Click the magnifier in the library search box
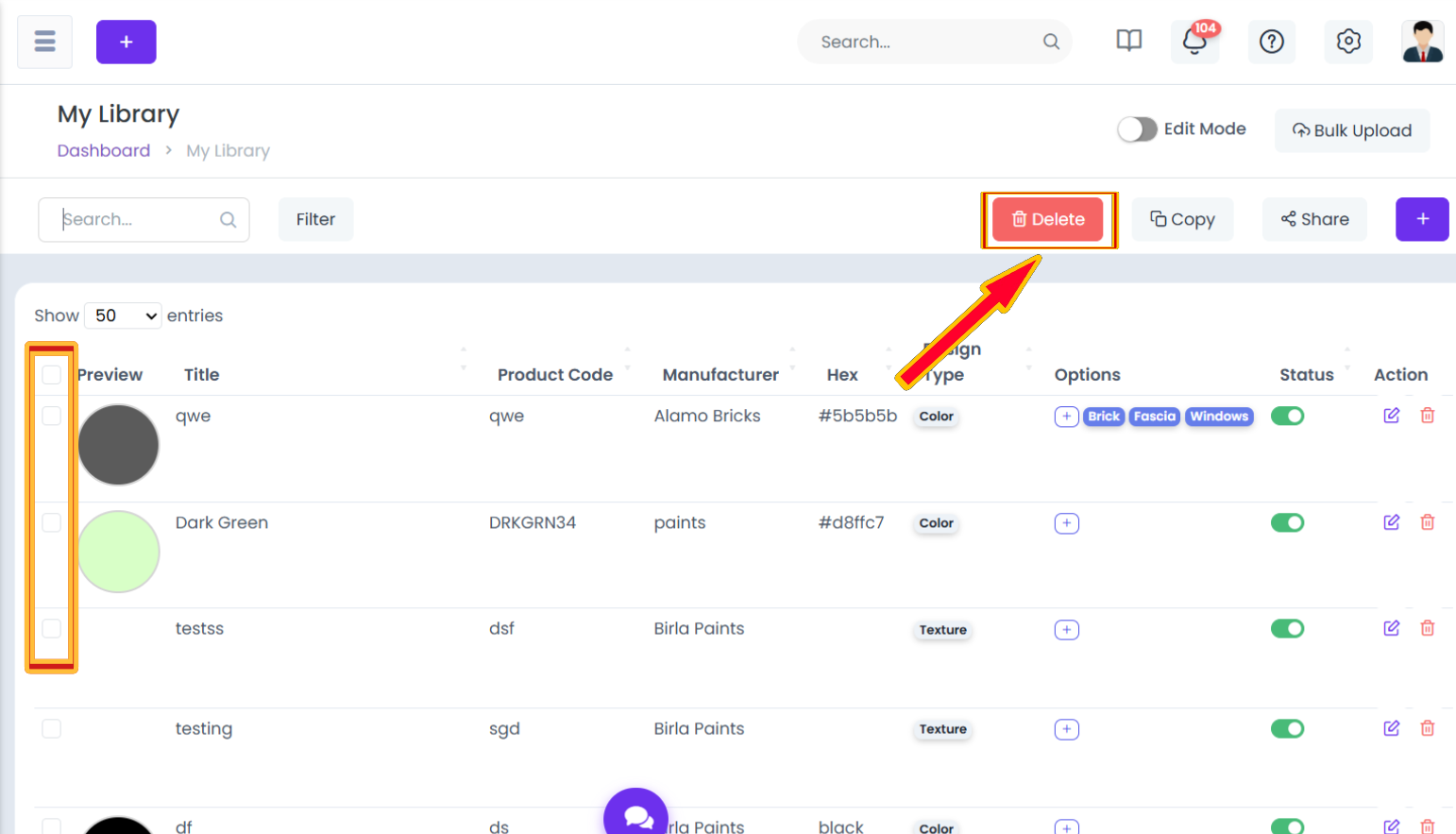1456x834 pixels. click(228, 219)
